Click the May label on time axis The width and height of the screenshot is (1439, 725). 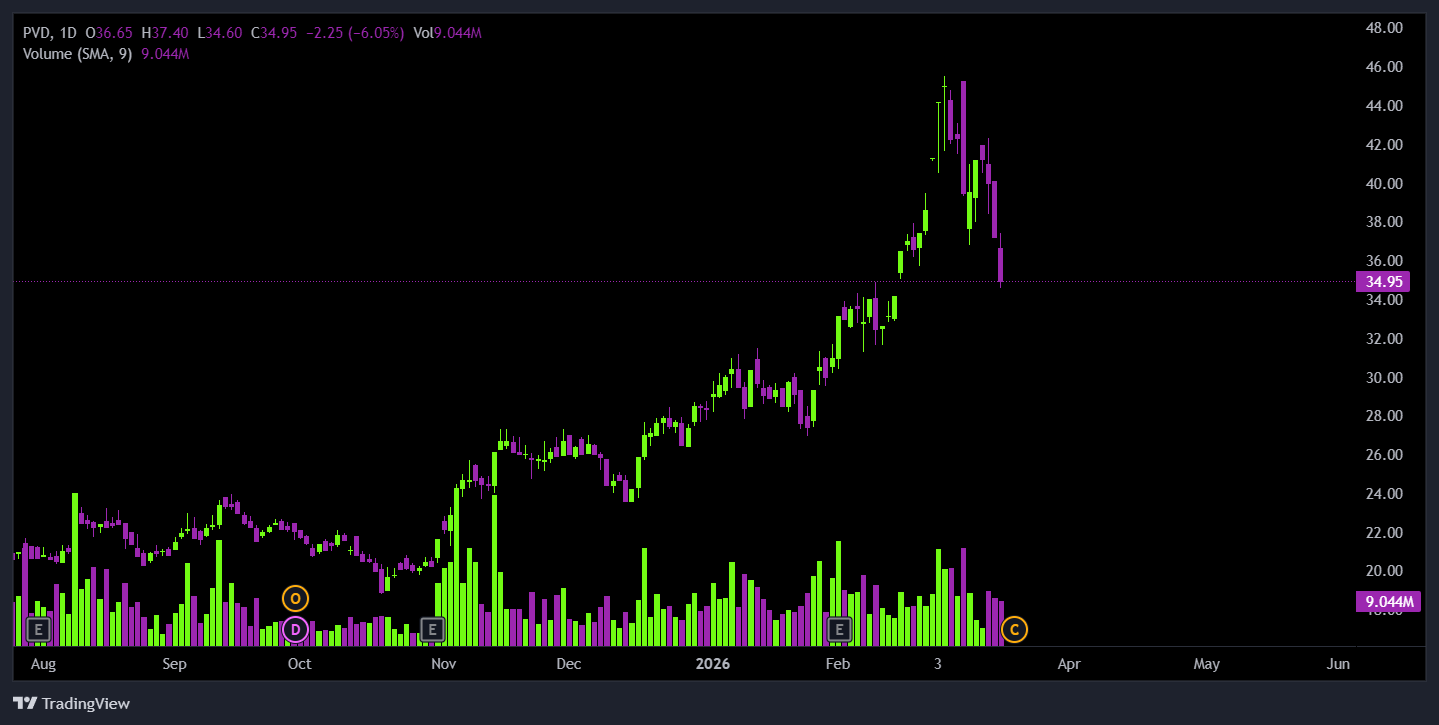(1206, 664)
